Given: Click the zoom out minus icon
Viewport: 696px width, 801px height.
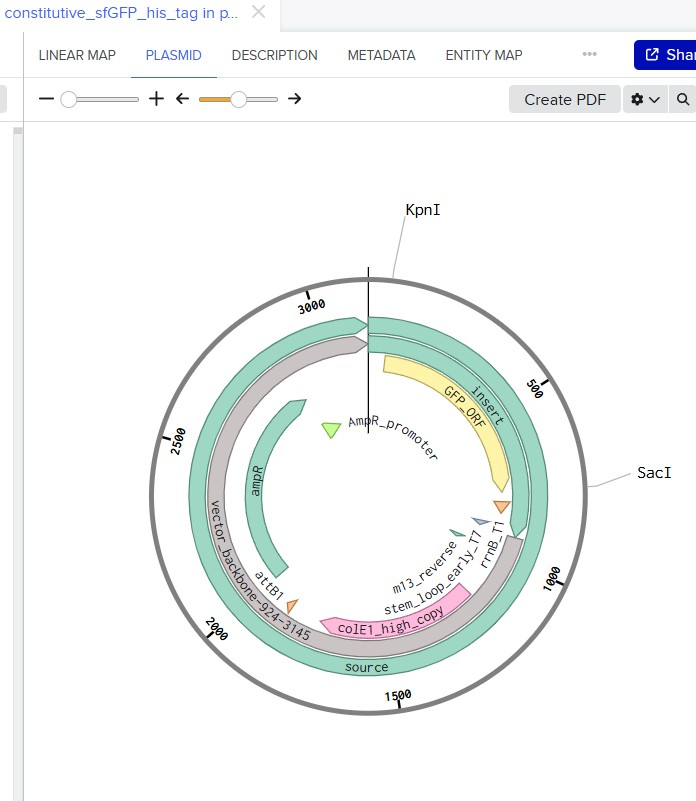Looking at the screenshot, I should pyautogui.click(x=46, y=99).
